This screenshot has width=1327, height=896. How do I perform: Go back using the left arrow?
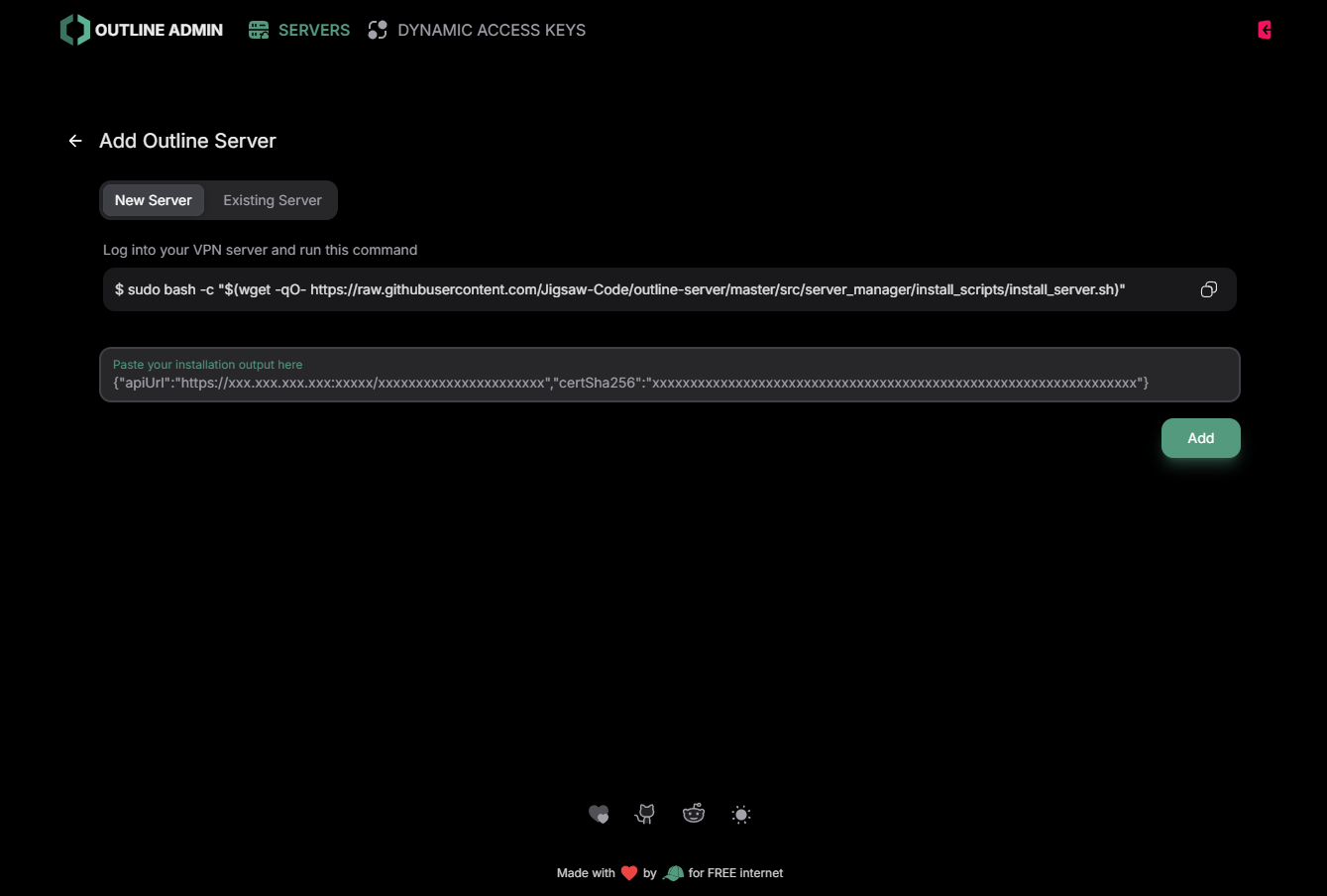point(75,141)
